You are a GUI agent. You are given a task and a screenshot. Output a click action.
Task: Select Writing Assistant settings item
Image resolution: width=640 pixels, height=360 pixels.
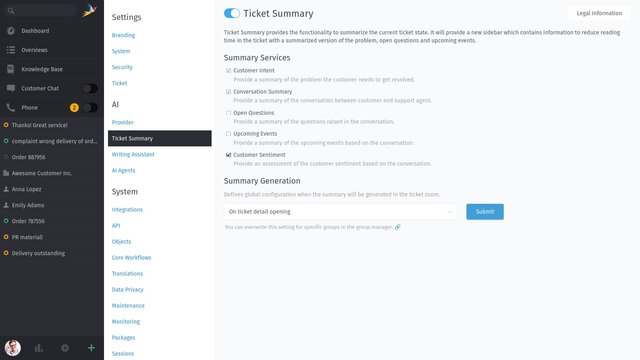(x=133, y=154)
